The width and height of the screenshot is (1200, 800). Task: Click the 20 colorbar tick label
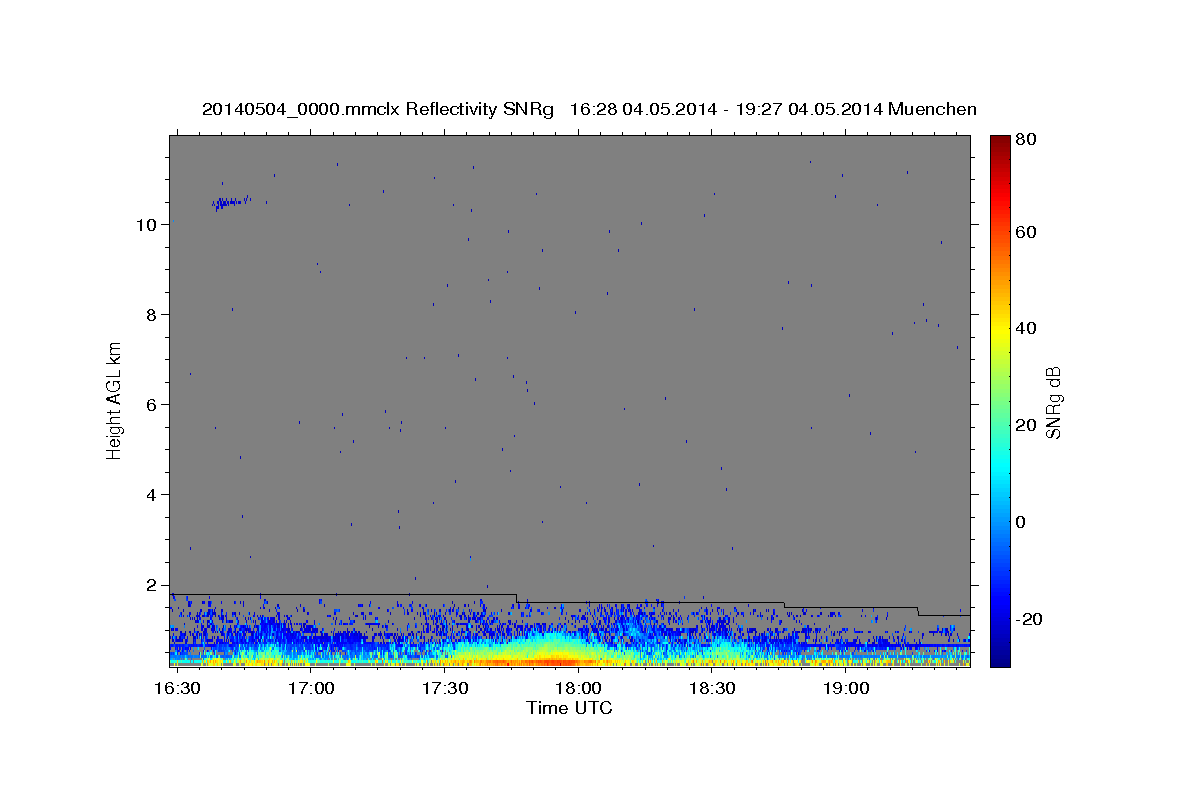pos(1028,425)
